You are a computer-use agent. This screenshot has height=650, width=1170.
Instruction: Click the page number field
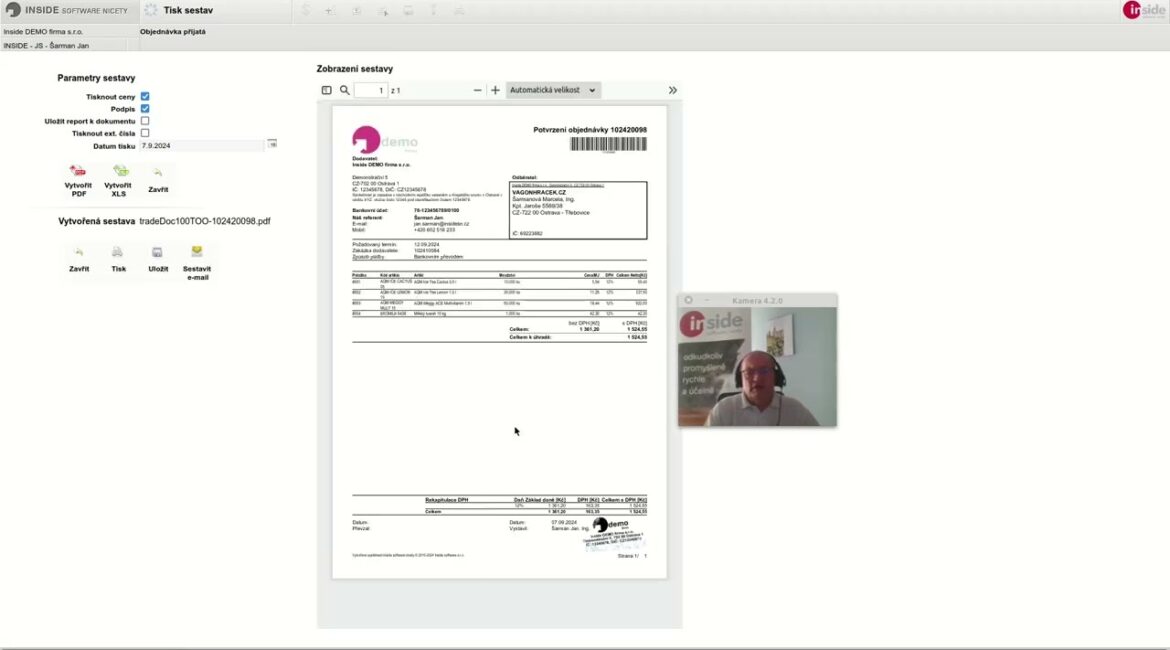pos(370,90)
